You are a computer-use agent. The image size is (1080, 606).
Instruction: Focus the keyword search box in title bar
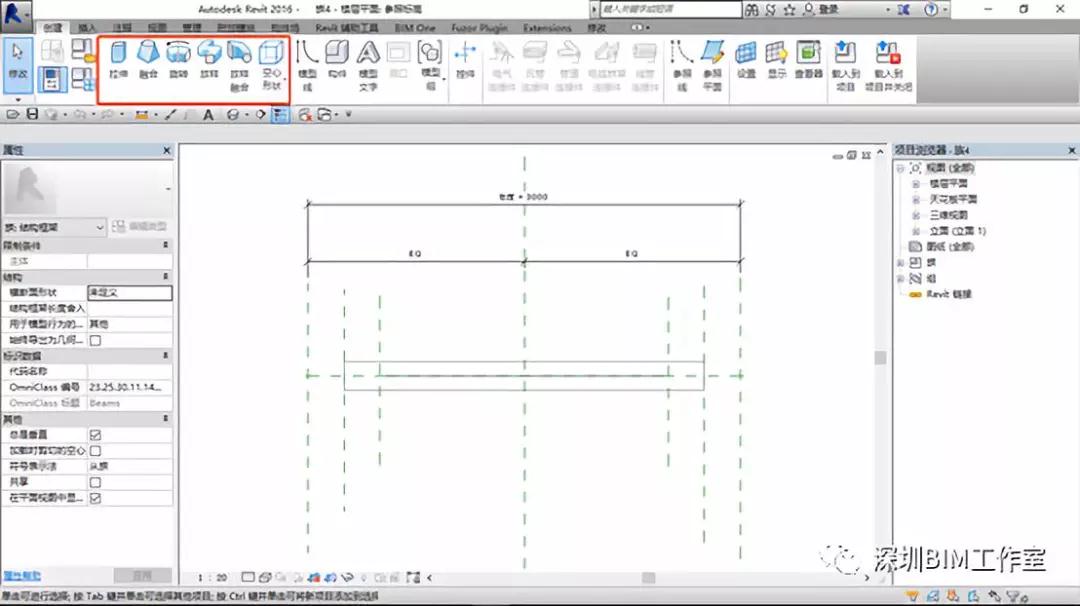[x=670, y=10]
